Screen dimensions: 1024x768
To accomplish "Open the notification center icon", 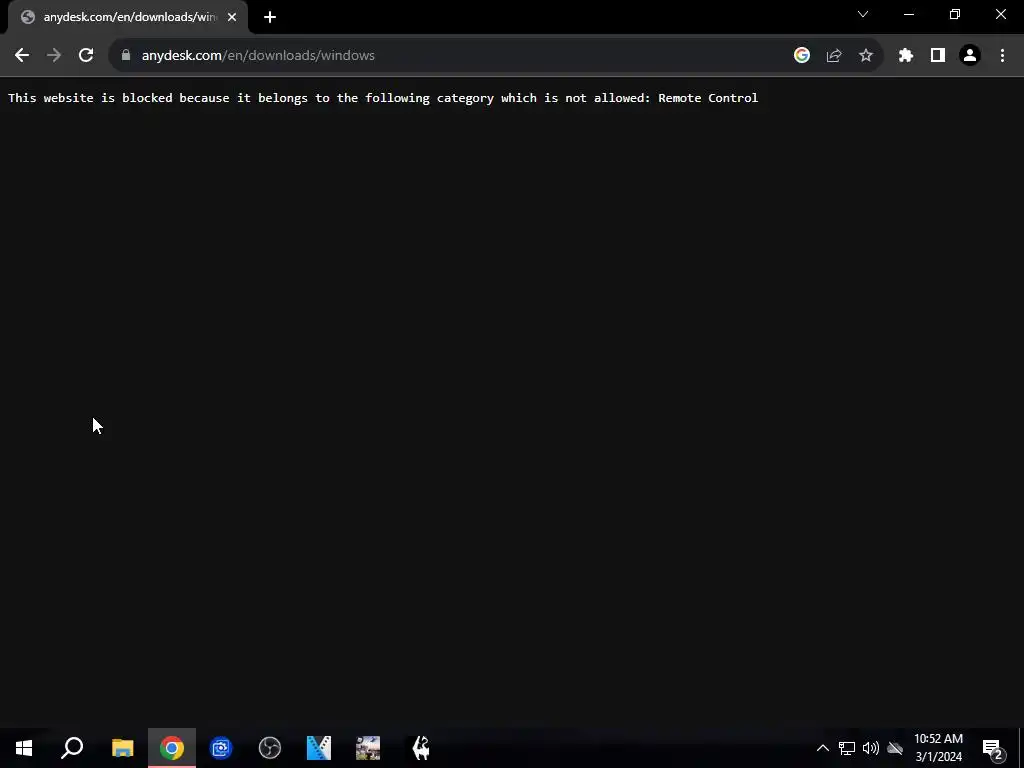I will coord(992,748).
